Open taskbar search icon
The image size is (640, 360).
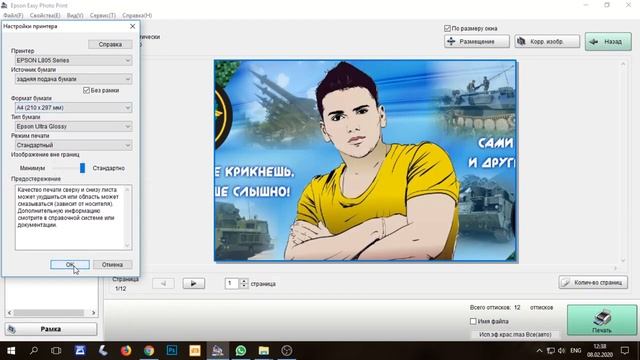[x=34, y=350]
